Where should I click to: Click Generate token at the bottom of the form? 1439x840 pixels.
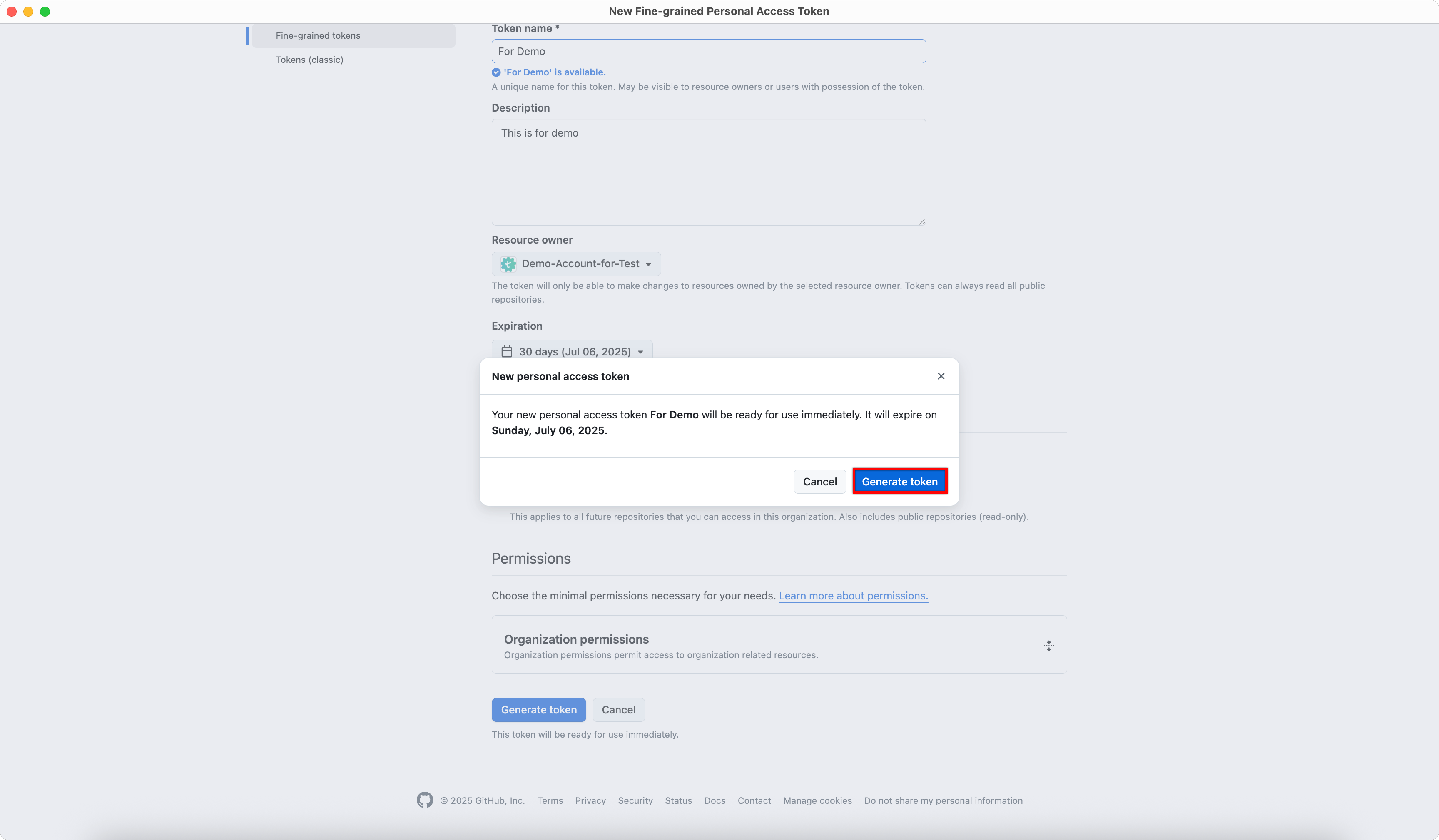(538, 709)
